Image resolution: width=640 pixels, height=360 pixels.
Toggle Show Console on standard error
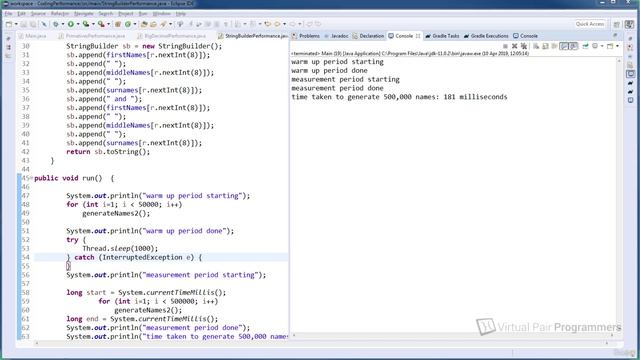tap(573, 46)
